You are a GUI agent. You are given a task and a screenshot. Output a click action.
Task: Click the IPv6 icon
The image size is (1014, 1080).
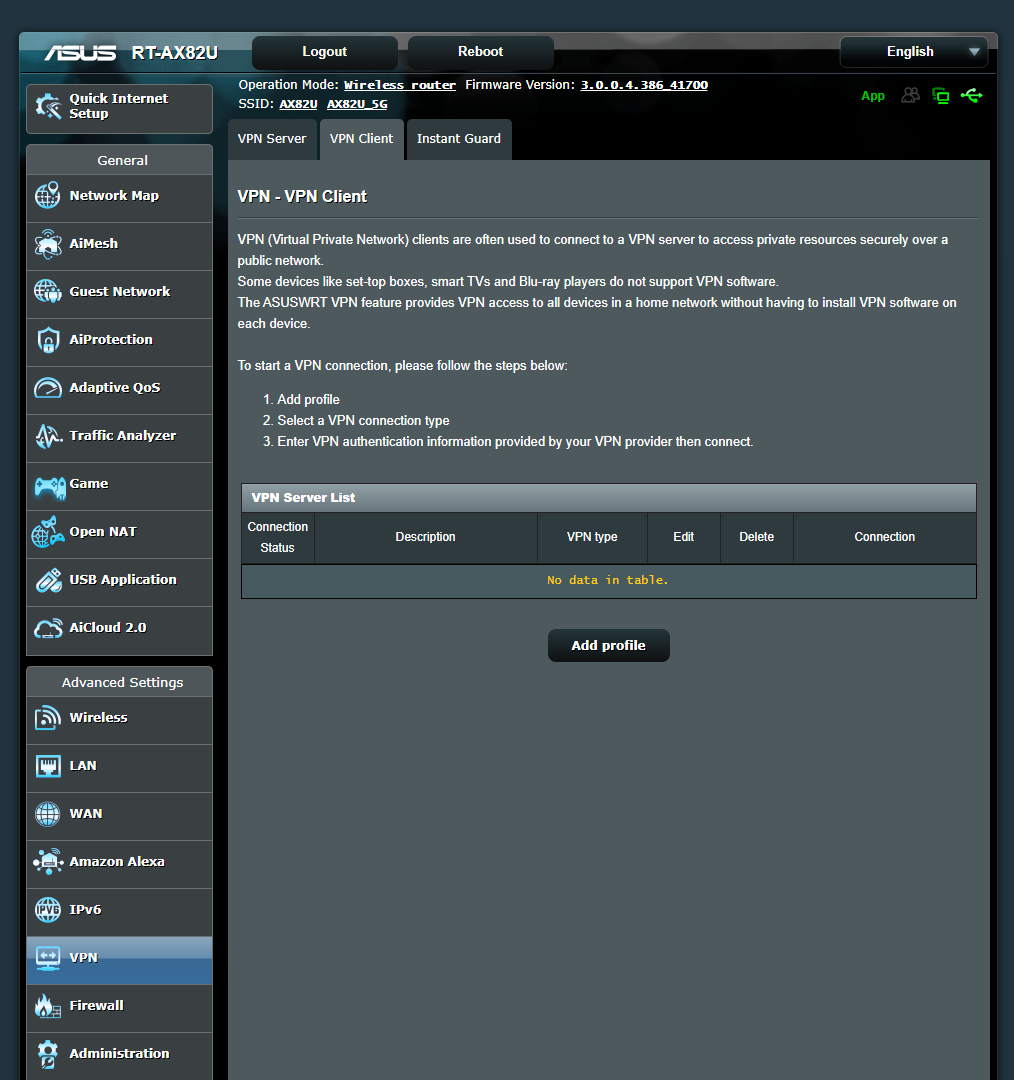click(48, 910)
